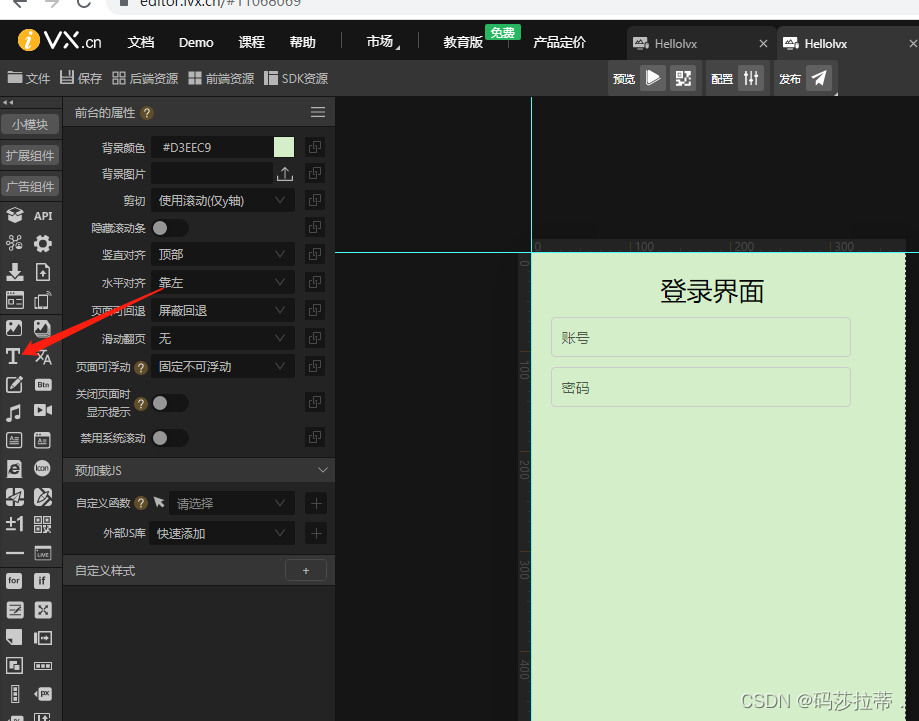The image size is (919, 721).
Task: Click the QR code preview icon
Action: tap(683, 77)
